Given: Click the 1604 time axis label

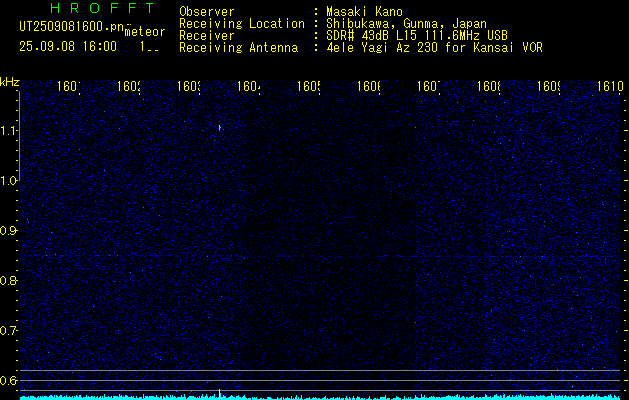Looking at the screenshot, I should point(249,86).
